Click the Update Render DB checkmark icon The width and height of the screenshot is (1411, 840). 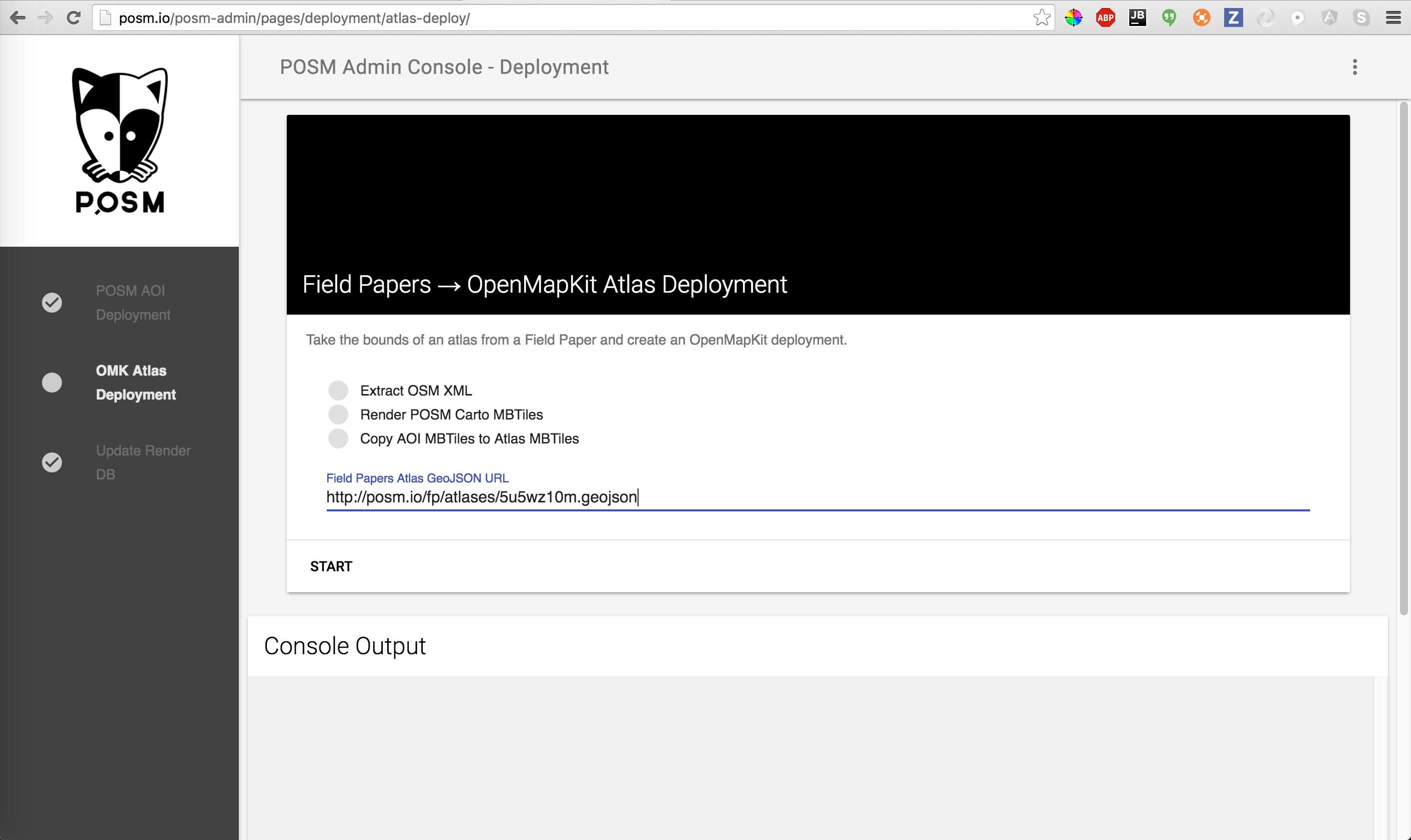[52, 462]
